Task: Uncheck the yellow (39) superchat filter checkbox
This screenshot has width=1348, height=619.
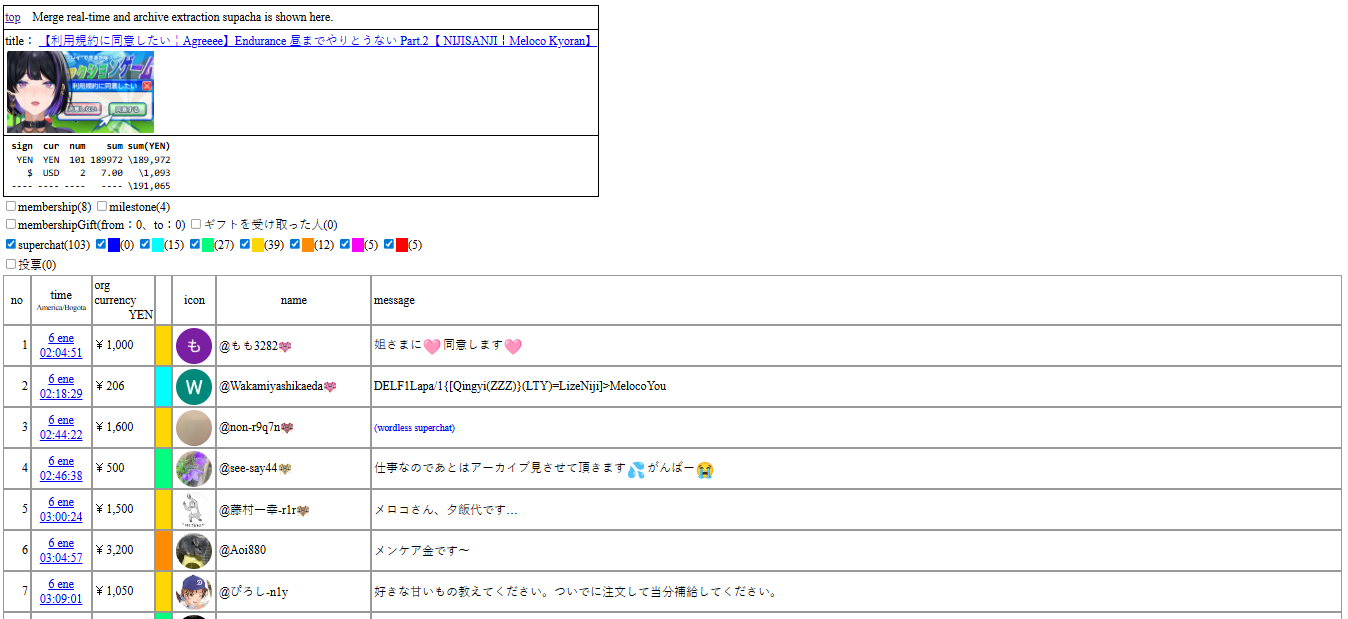Action: tap(245, 244)
